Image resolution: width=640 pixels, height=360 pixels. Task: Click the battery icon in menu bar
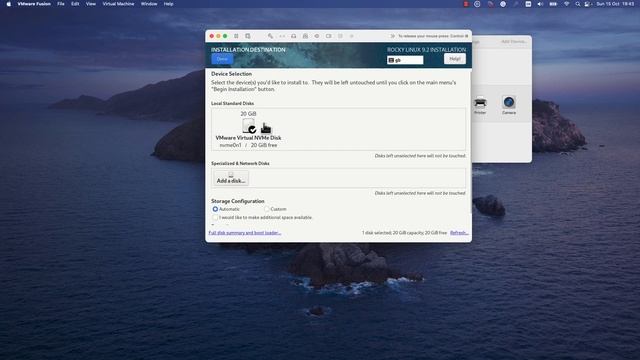click(553, 4)
